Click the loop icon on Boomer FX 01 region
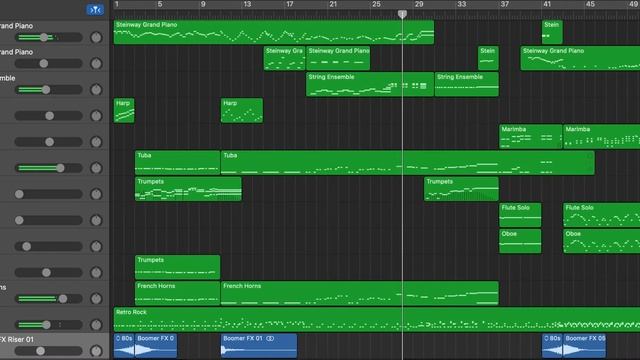The height and width of the screenshot is (360, 640). point(270,338)
